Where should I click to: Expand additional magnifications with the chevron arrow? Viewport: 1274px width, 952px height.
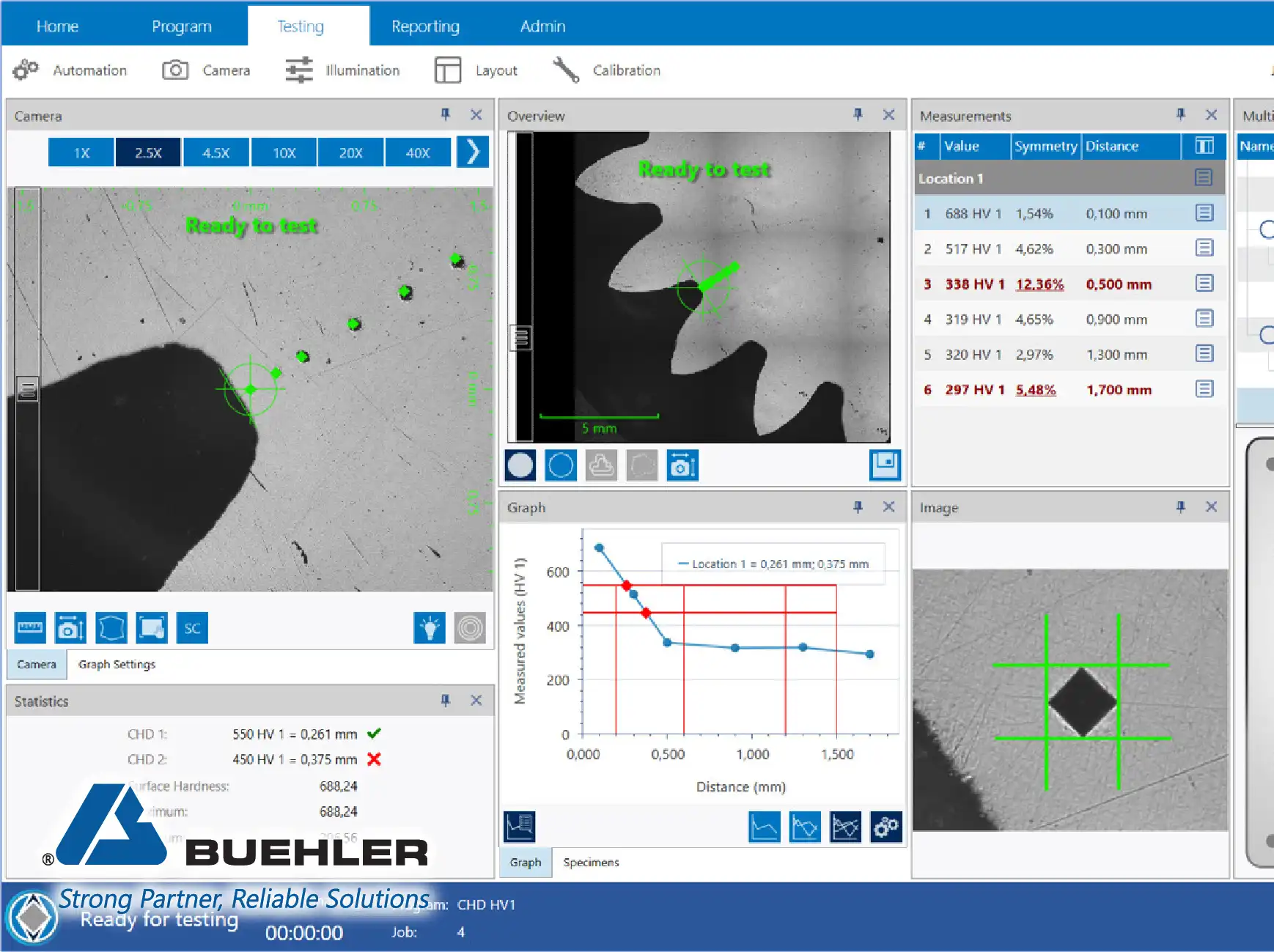(x=473, y=152)
